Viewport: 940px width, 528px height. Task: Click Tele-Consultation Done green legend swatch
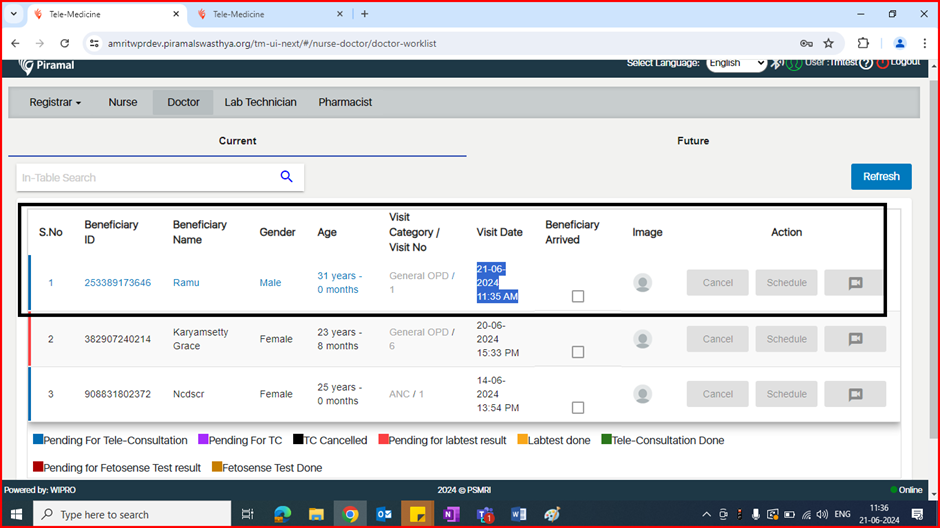pos(606,439)
